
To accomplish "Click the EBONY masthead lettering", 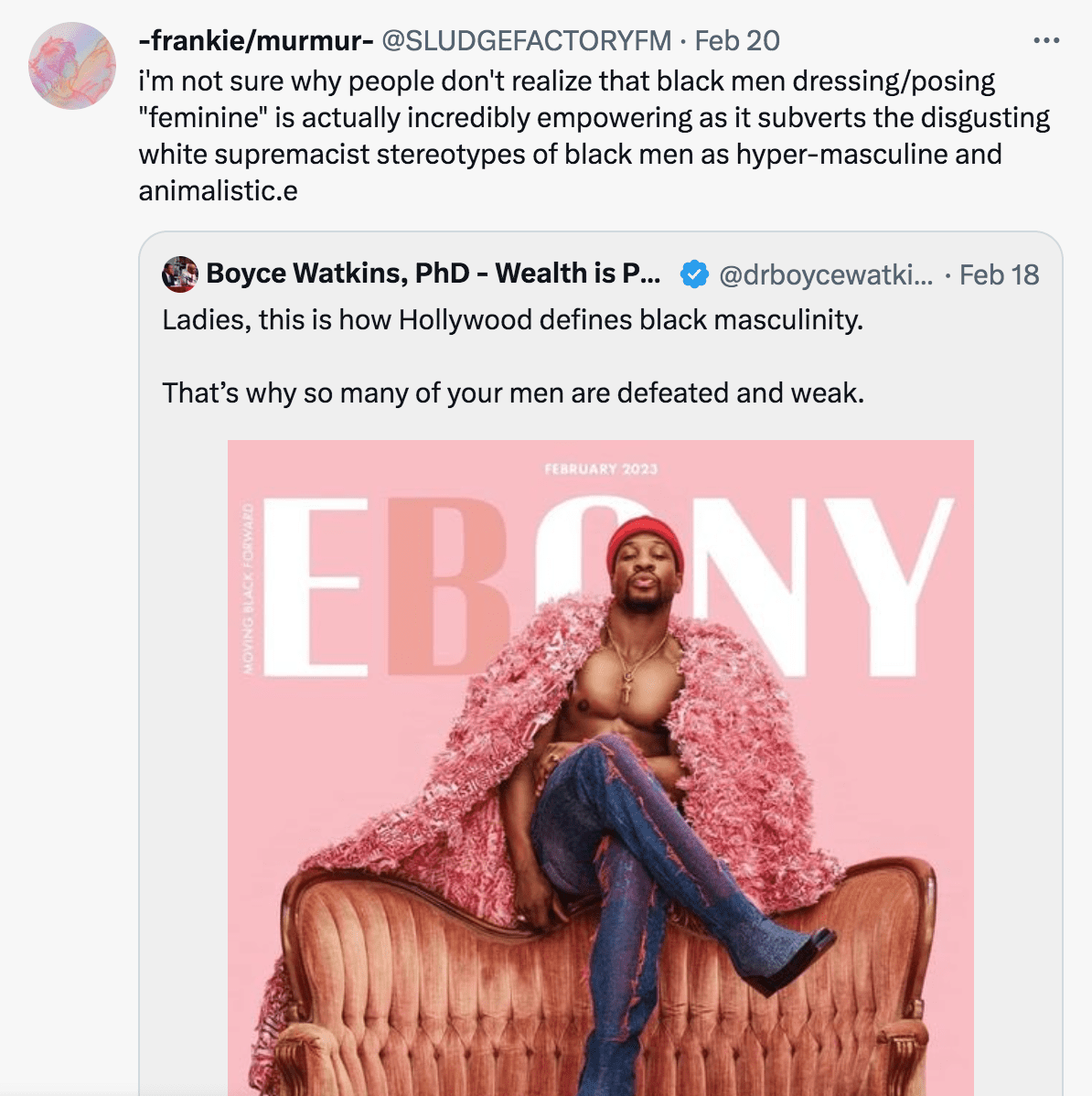I will [x=608, y=587].
